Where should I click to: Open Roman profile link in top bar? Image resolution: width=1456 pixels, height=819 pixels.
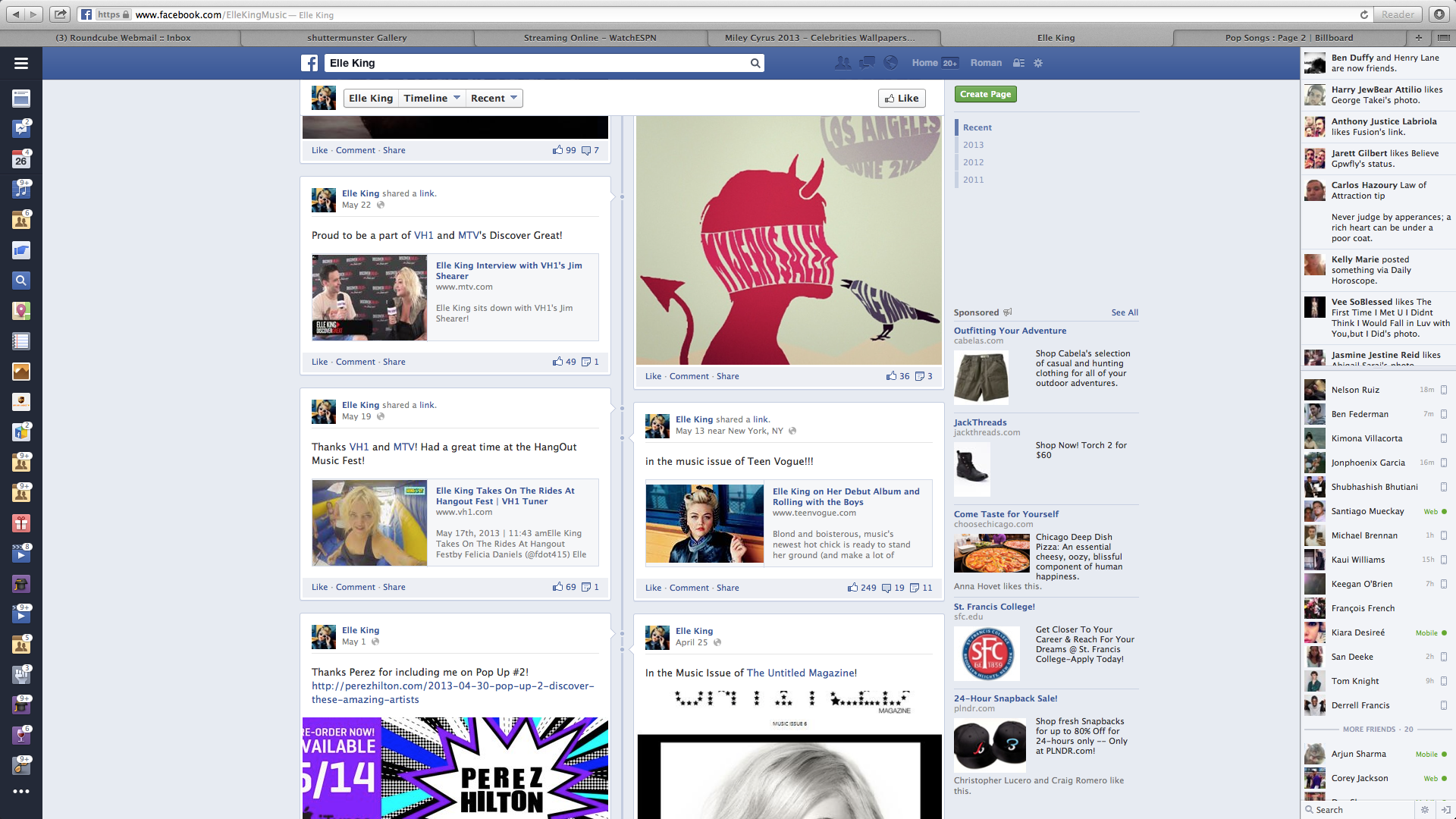(986, 63)
